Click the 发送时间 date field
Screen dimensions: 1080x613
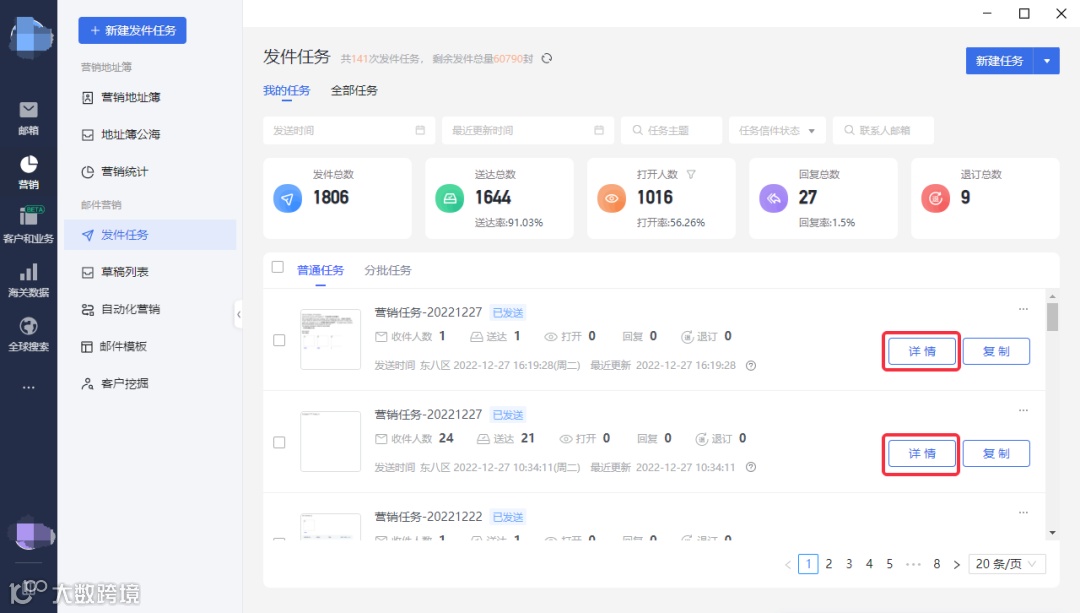[349, 130]
